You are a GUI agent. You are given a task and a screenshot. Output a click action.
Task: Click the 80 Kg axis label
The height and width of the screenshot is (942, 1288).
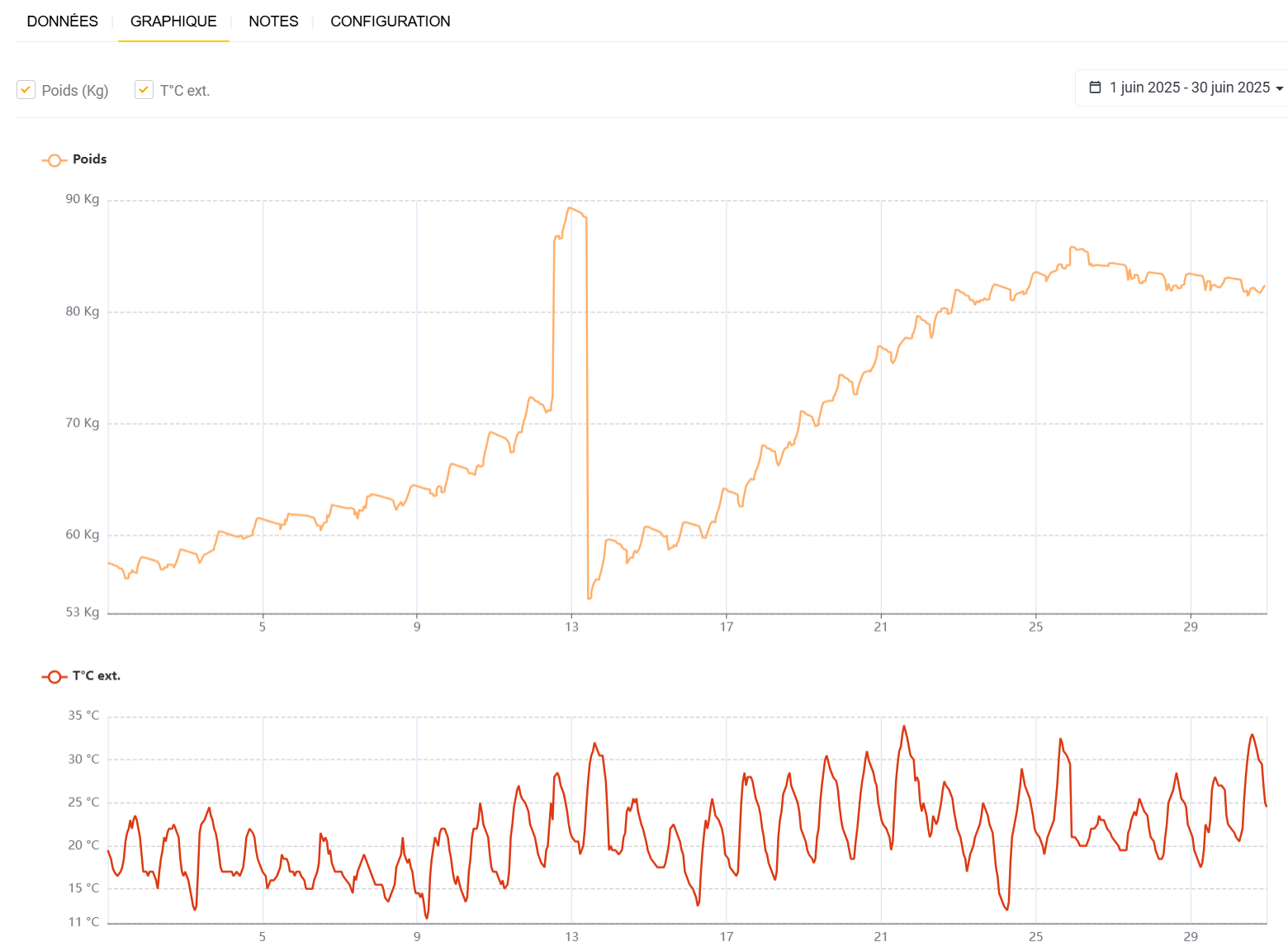point(83,311)
